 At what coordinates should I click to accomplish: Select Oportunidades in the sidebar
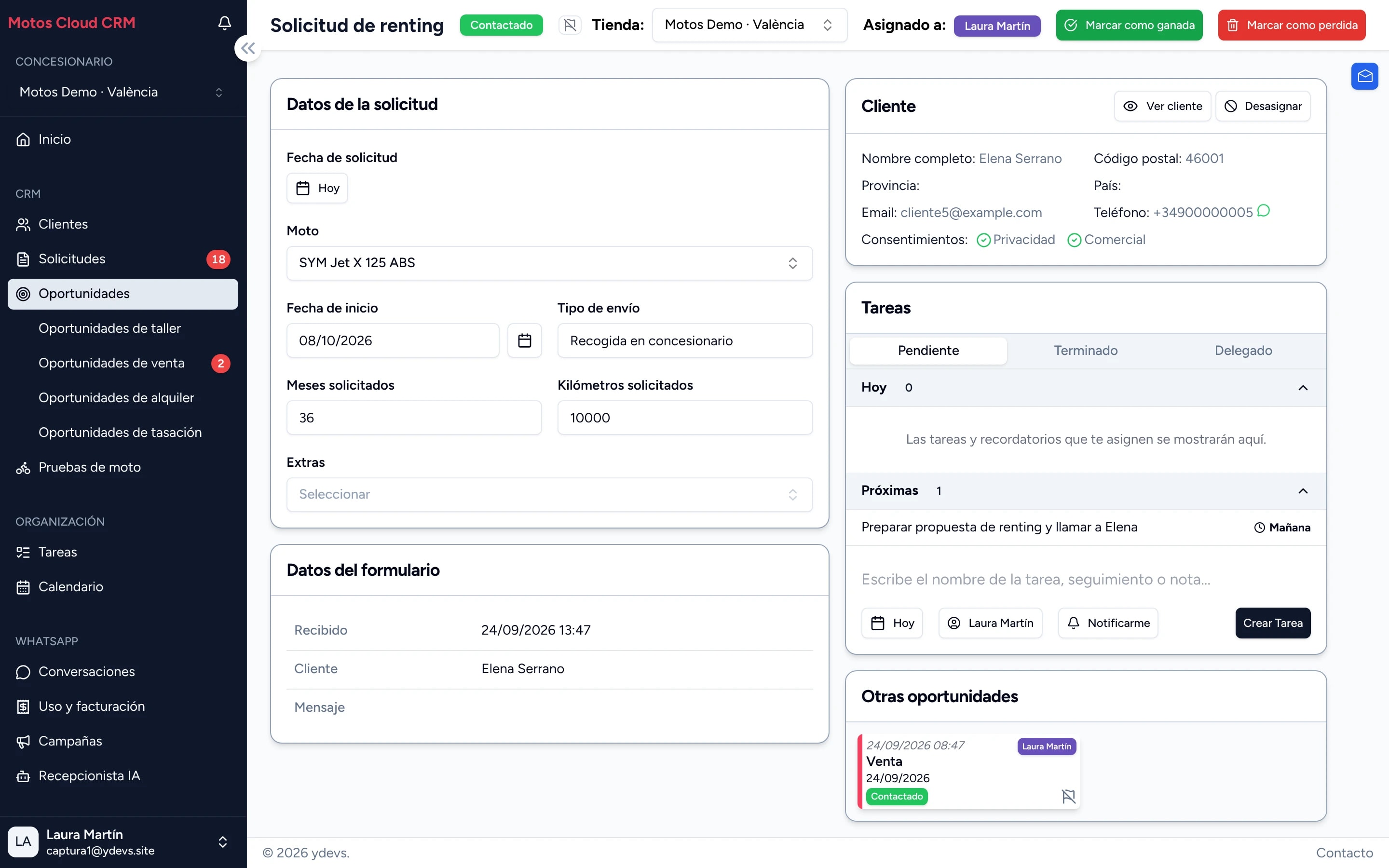pos(123,294)
